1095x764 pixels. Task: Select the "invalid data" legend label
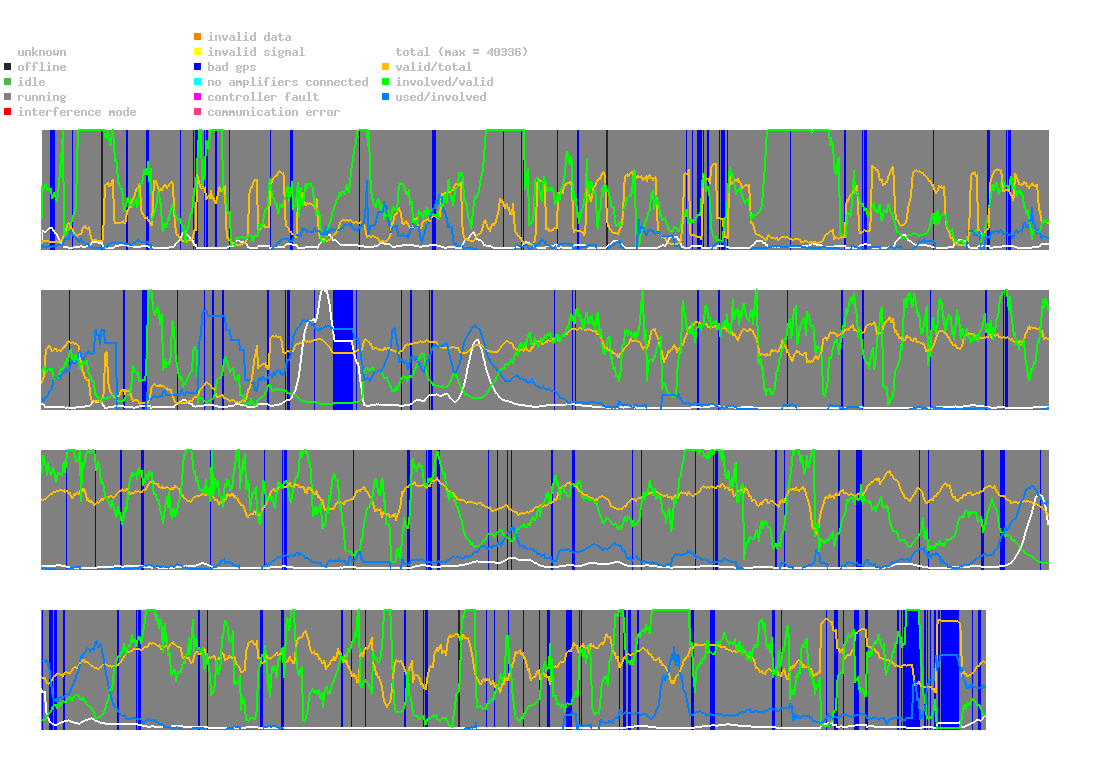coord(249,37)
